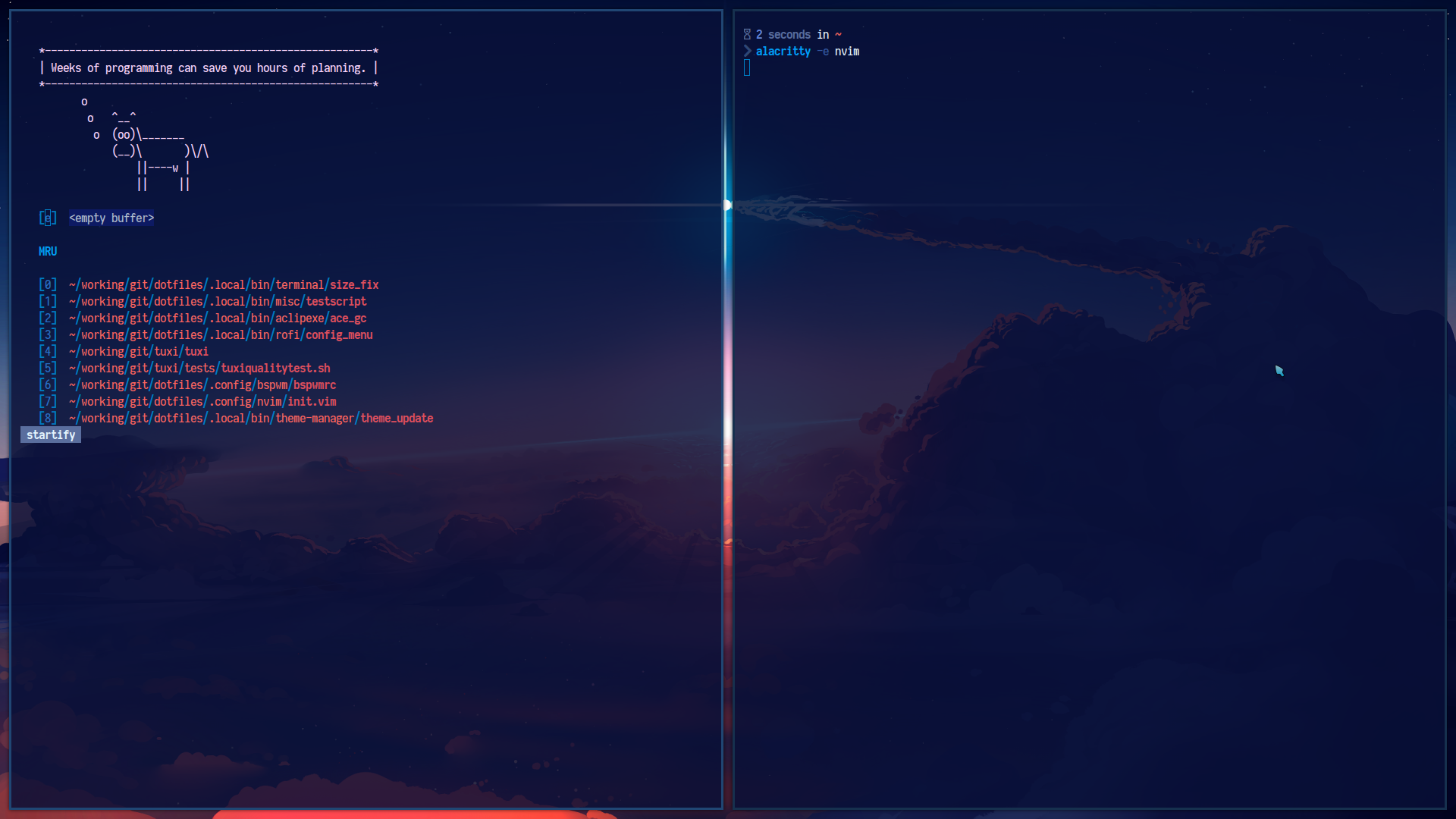Open the ace_gc aclipexe entry
1456x819 pixels.
(x=218, y=318)
